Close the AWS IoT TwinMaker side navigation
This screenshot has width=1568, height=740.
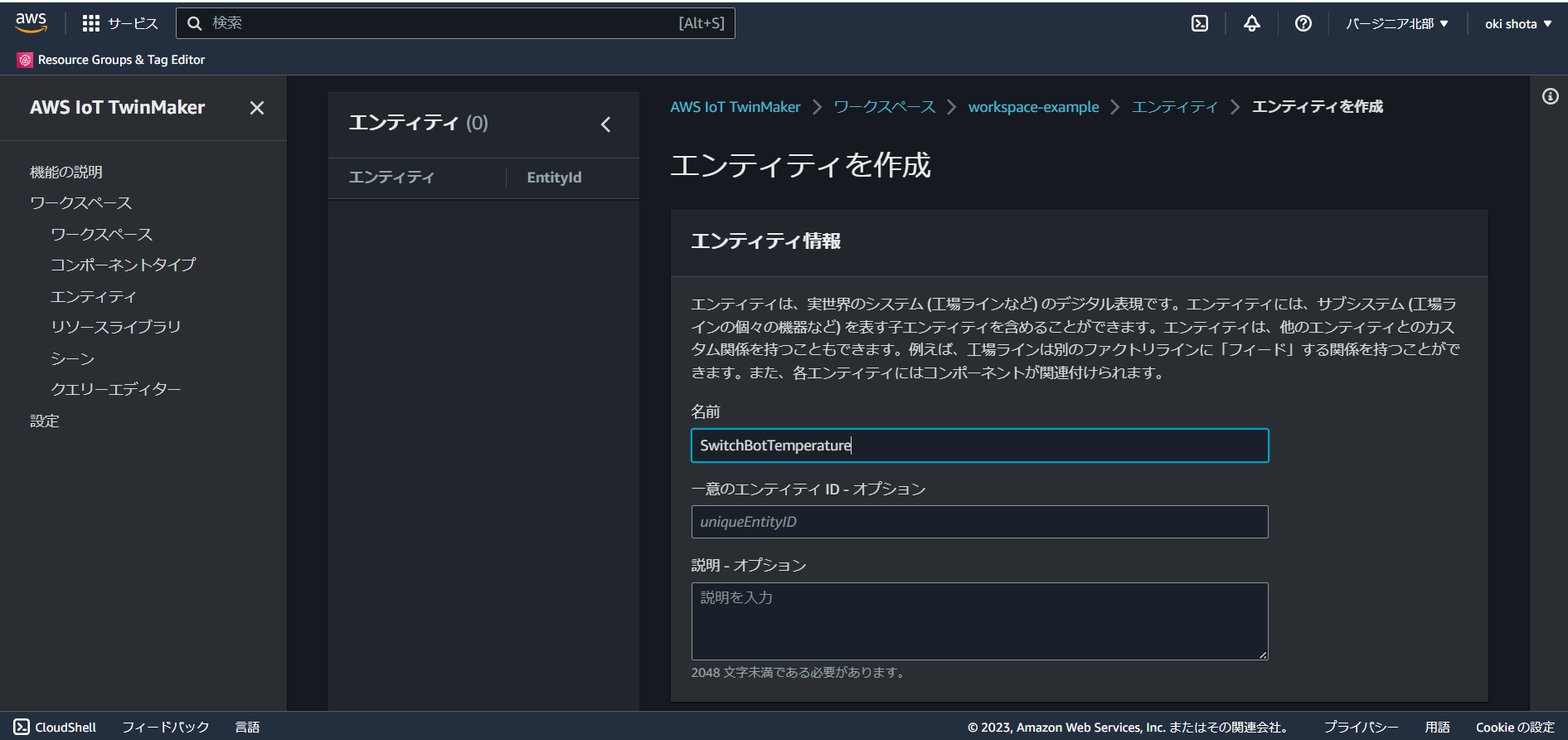(257, 108)
